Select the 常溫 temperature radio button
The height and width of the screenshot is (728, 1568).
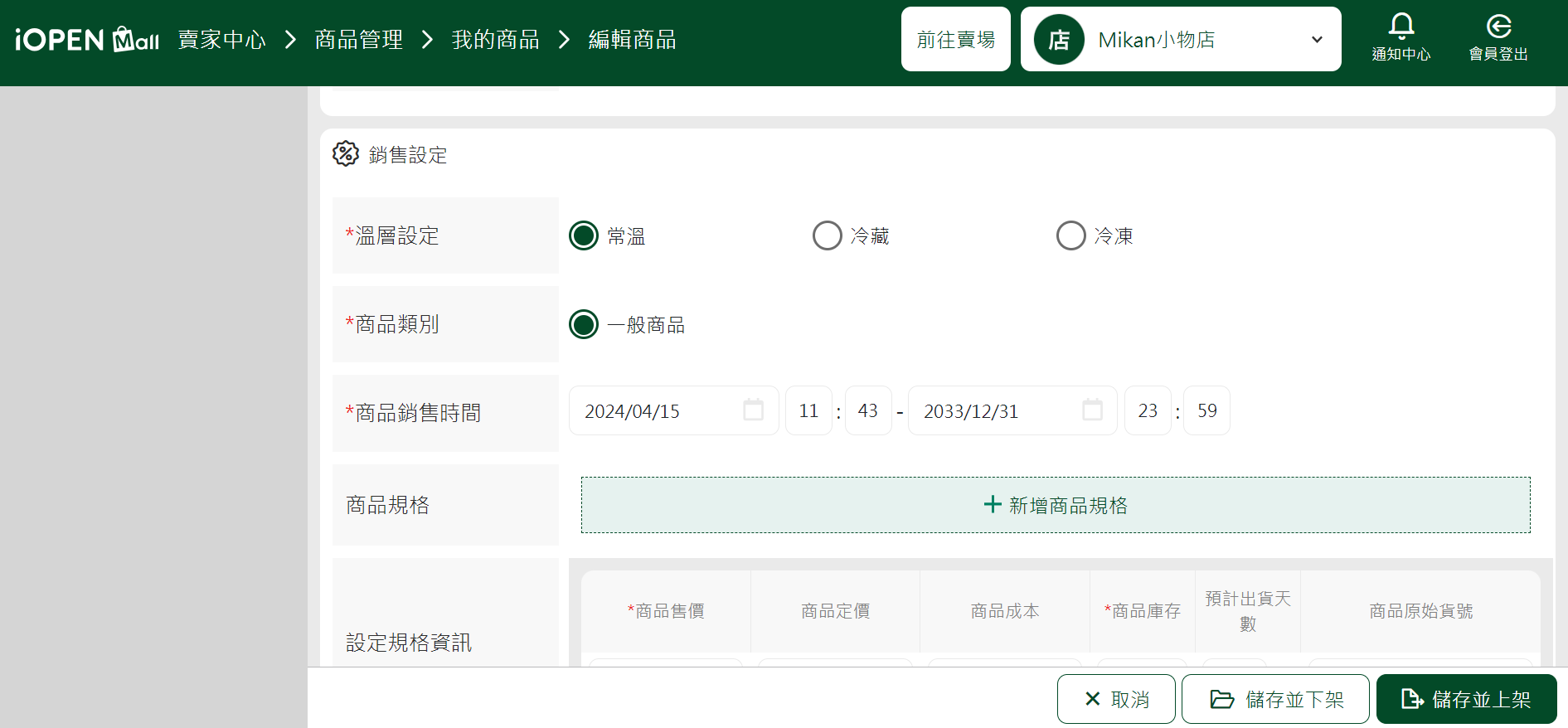pyautogui.click(x=584, y=235)
